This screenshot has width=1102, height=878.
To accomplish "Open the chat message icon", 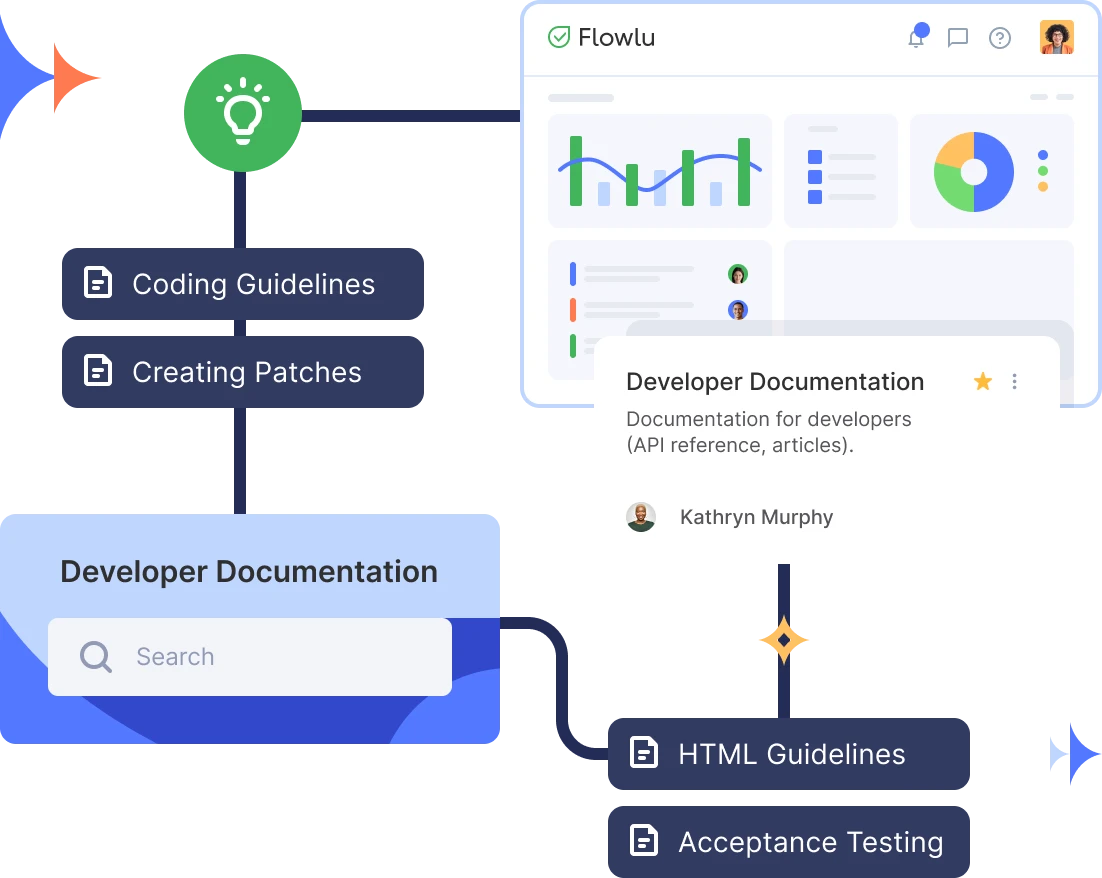I will point(958,37).
